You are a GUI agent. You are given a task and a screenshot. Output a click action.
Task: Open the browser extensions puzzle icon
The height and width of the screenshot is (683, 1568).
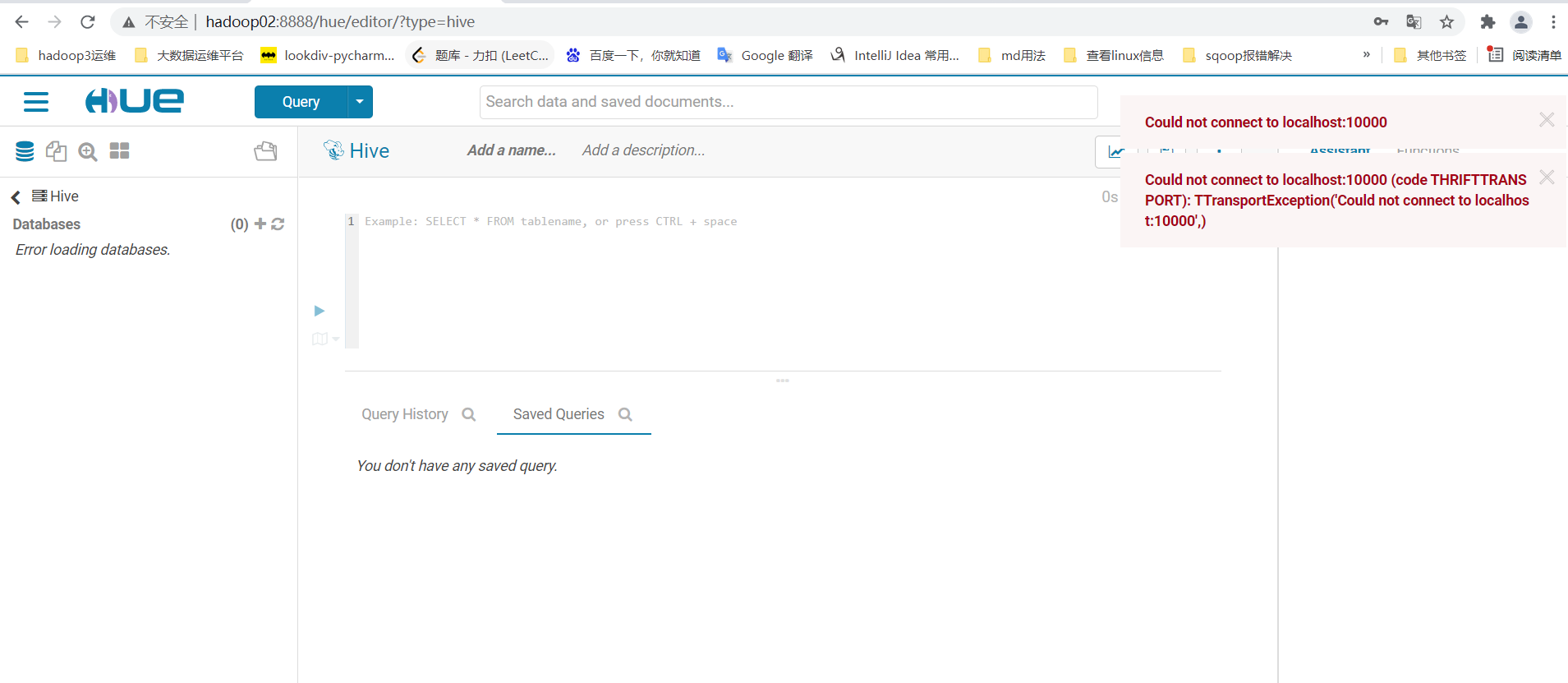(1488, 22)
